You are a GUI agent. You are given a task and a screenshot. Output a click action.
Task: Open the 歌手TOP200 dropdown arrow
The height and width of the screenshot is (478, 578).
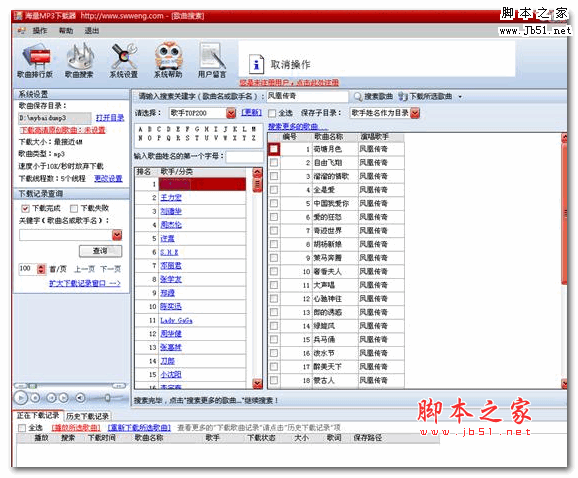231,113
